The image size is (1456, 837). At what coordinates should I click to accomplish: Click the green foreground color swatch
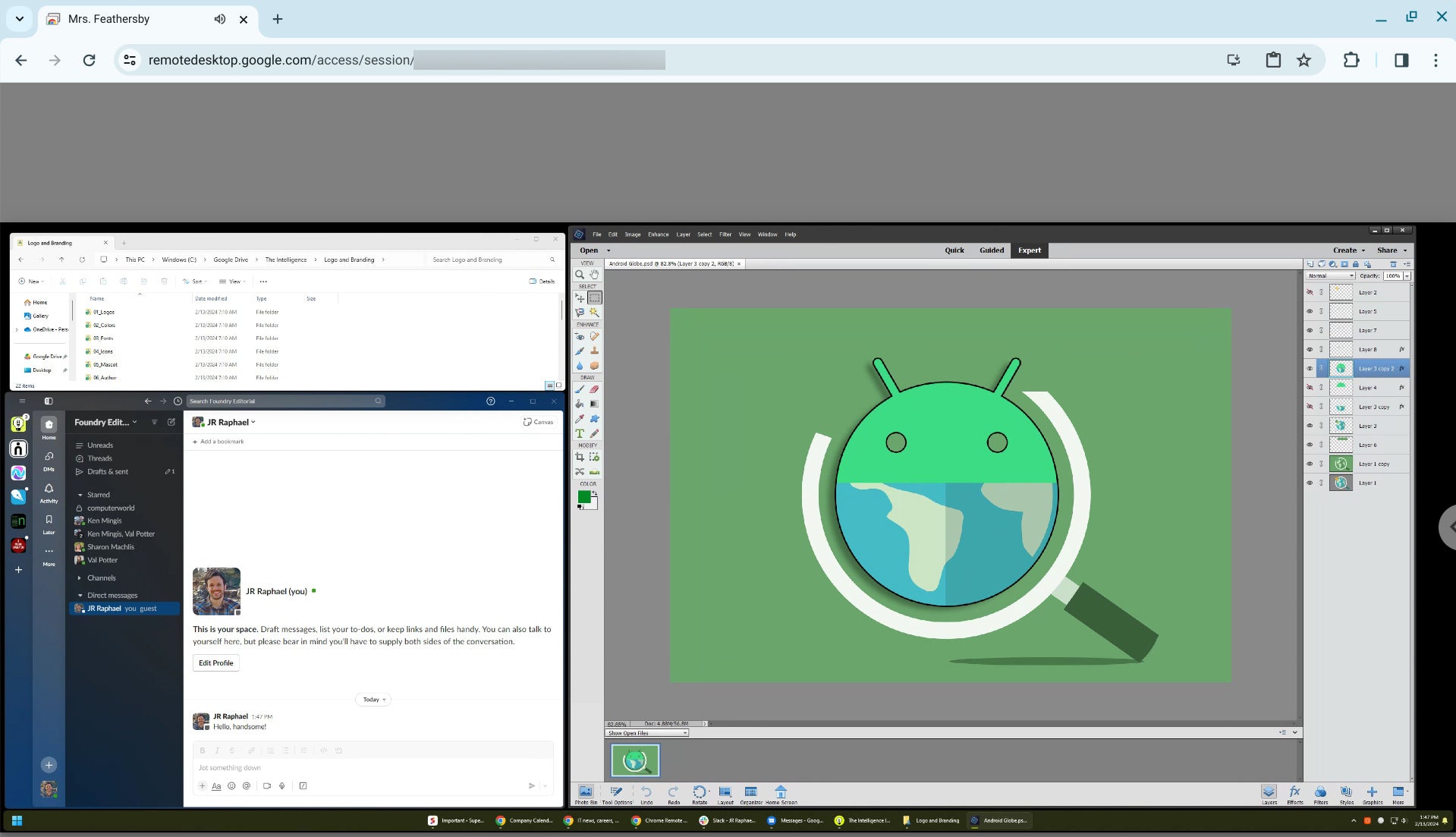click(x=583, y=496)
